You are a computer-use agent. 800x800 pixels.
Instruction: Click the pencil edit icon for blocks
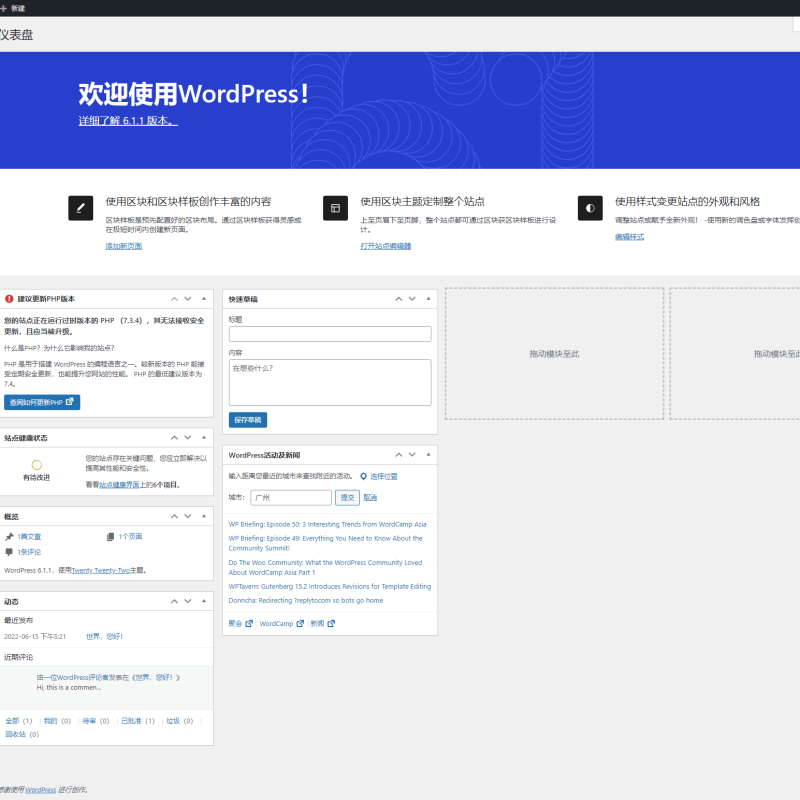pyautogui.click(x=81, y=208)
